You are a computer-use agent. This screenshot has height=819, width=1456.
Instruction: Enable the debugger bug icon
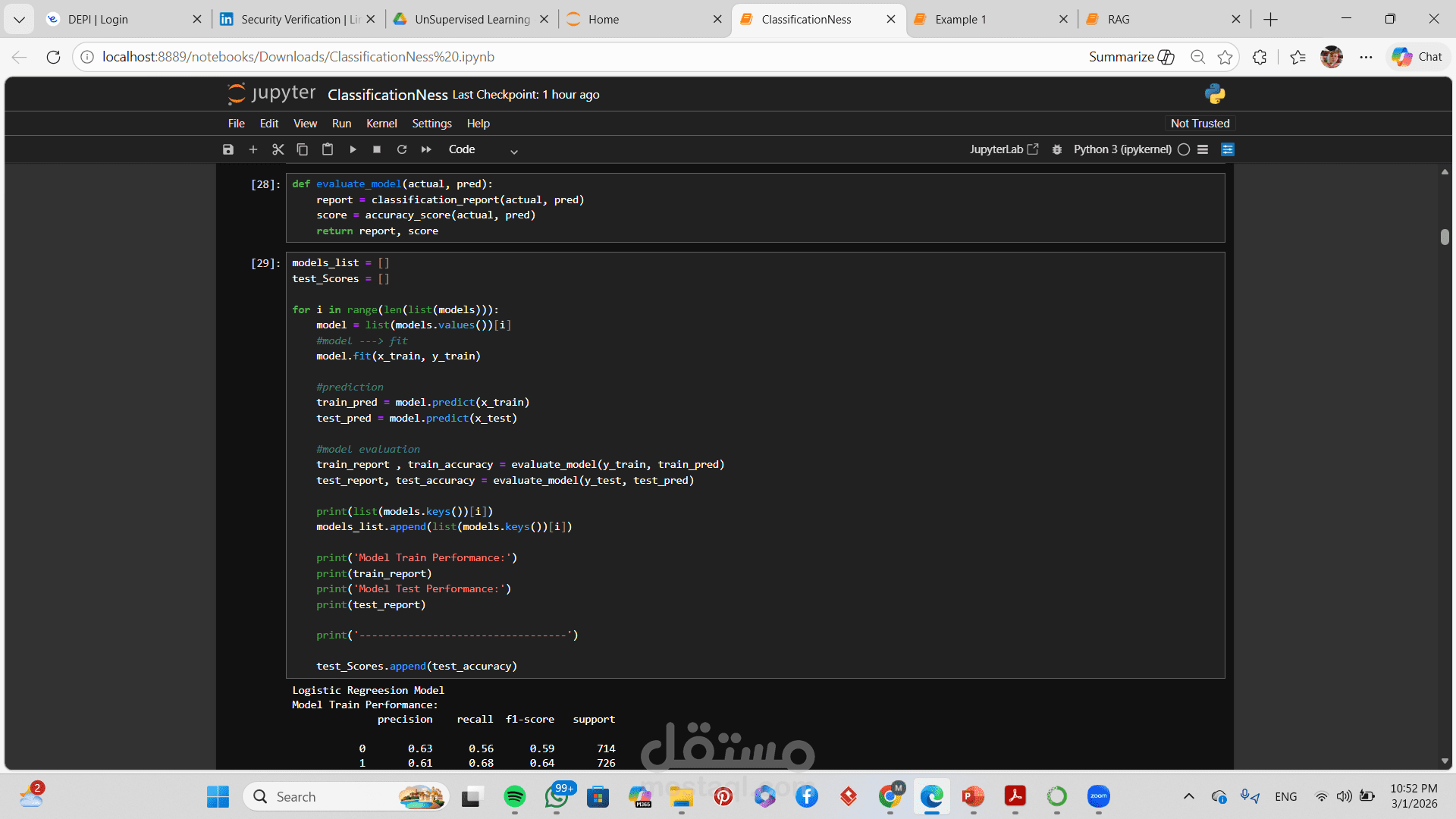1057,149
